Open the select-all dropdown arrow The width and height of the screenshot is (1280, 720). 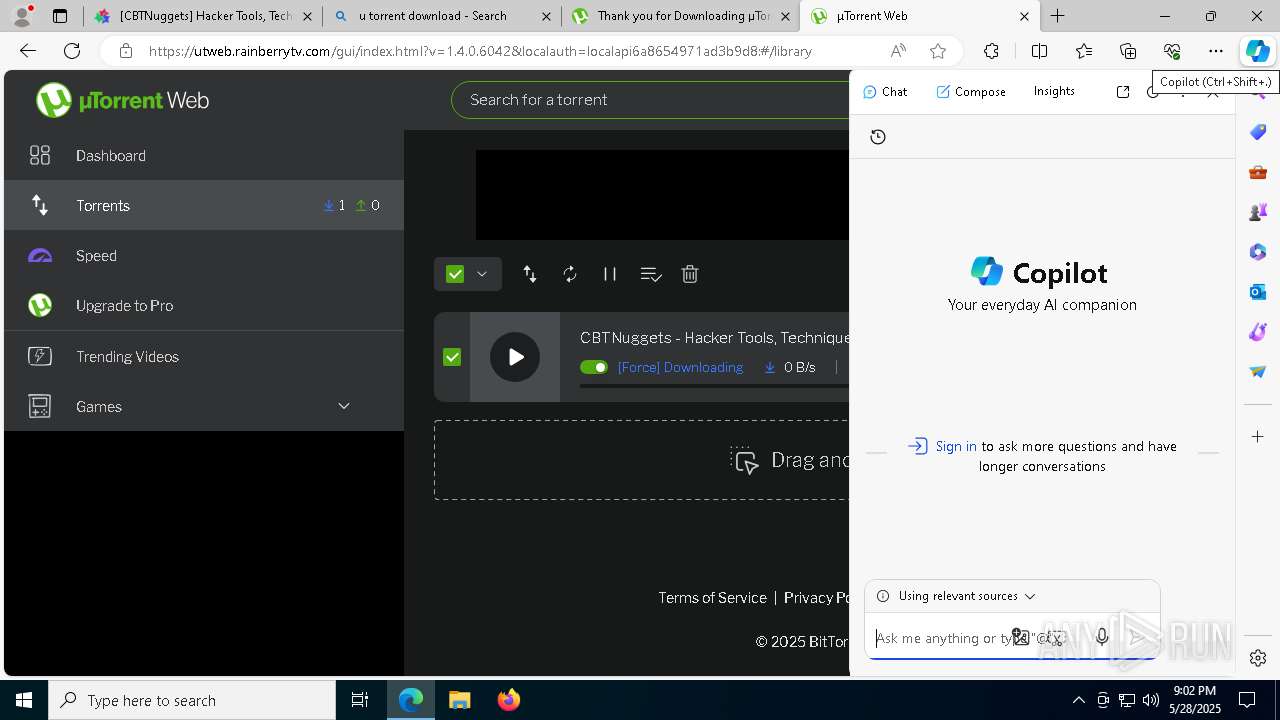click(x=482, y=274)
